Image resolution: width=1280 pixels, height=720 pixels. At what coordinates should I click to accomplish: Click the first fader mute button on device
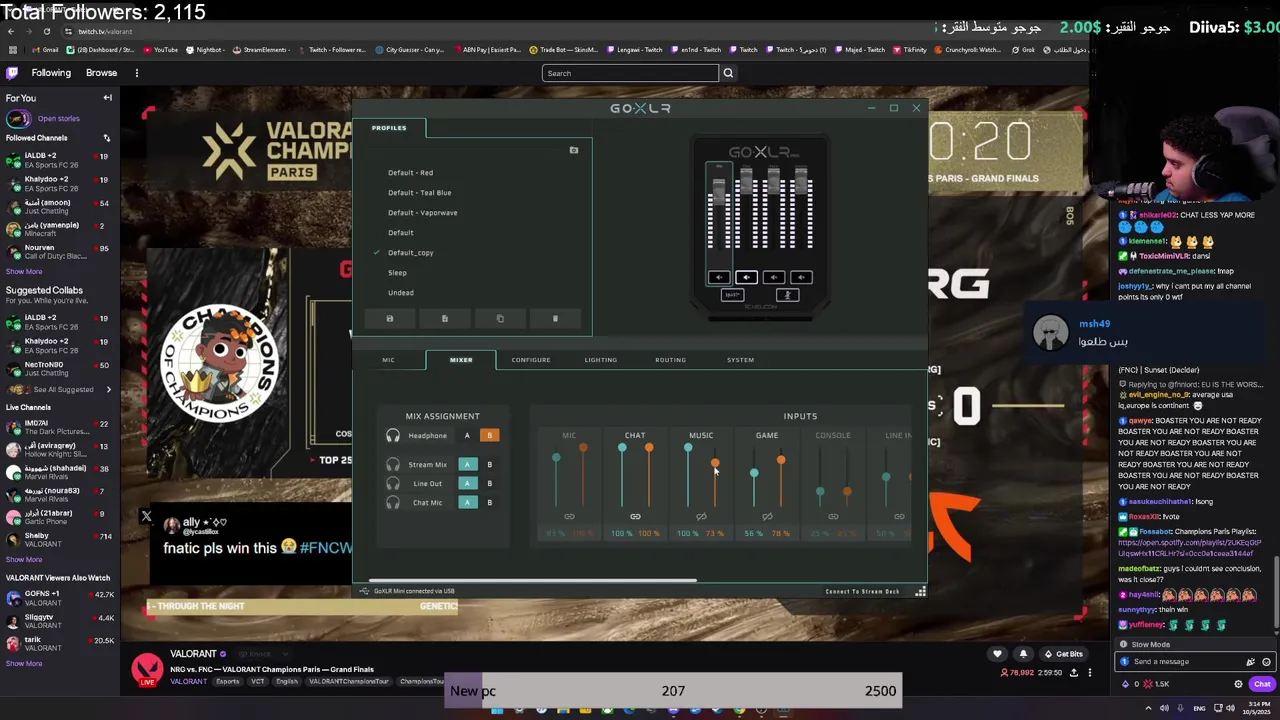[x=718, y=278]
